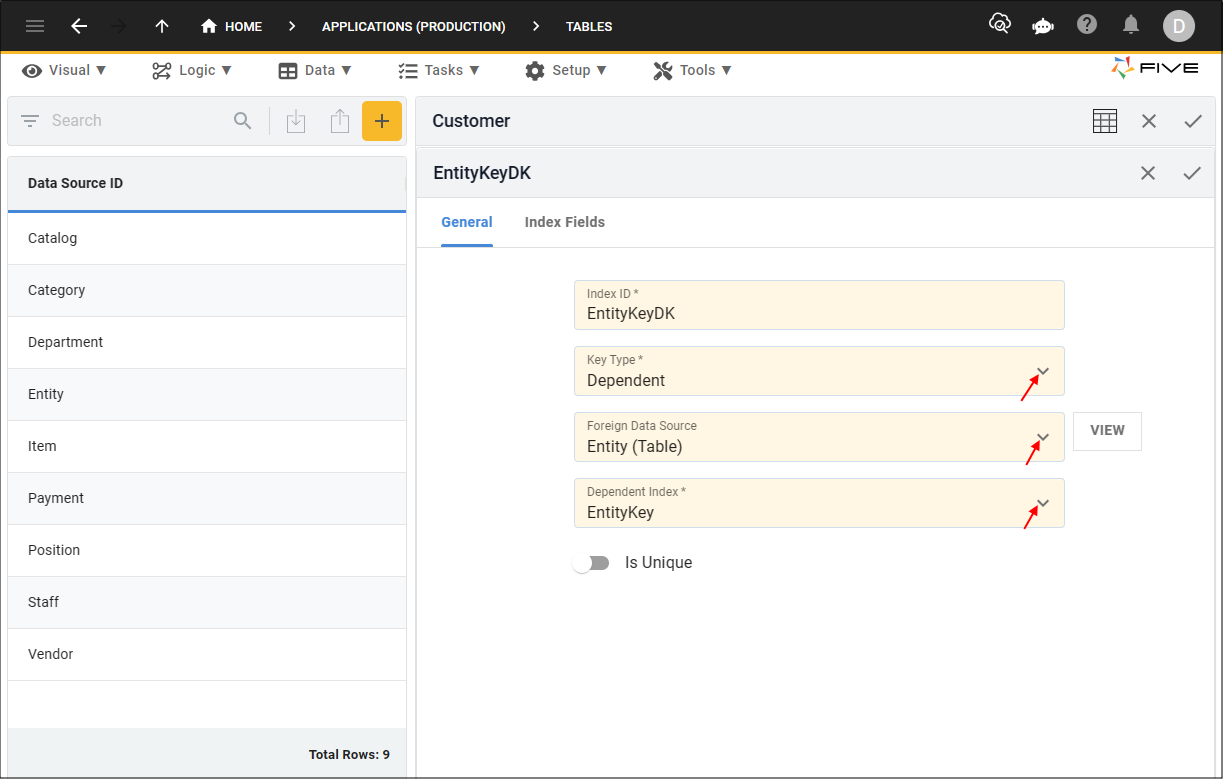Click the import download icon
The width and height of the screenshot is (1223, 779).
click(296, 121)
